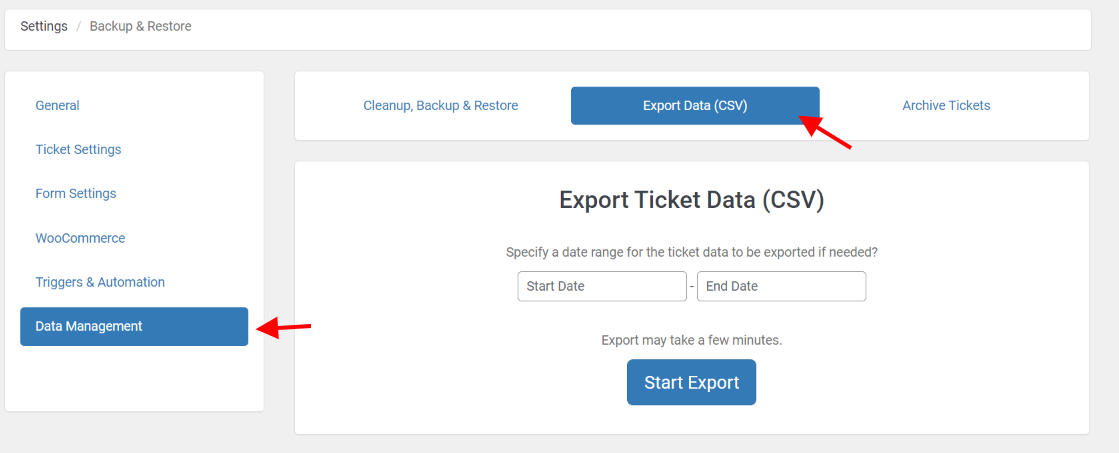
Task: Open the General settings section
Action: coord(57,105)
